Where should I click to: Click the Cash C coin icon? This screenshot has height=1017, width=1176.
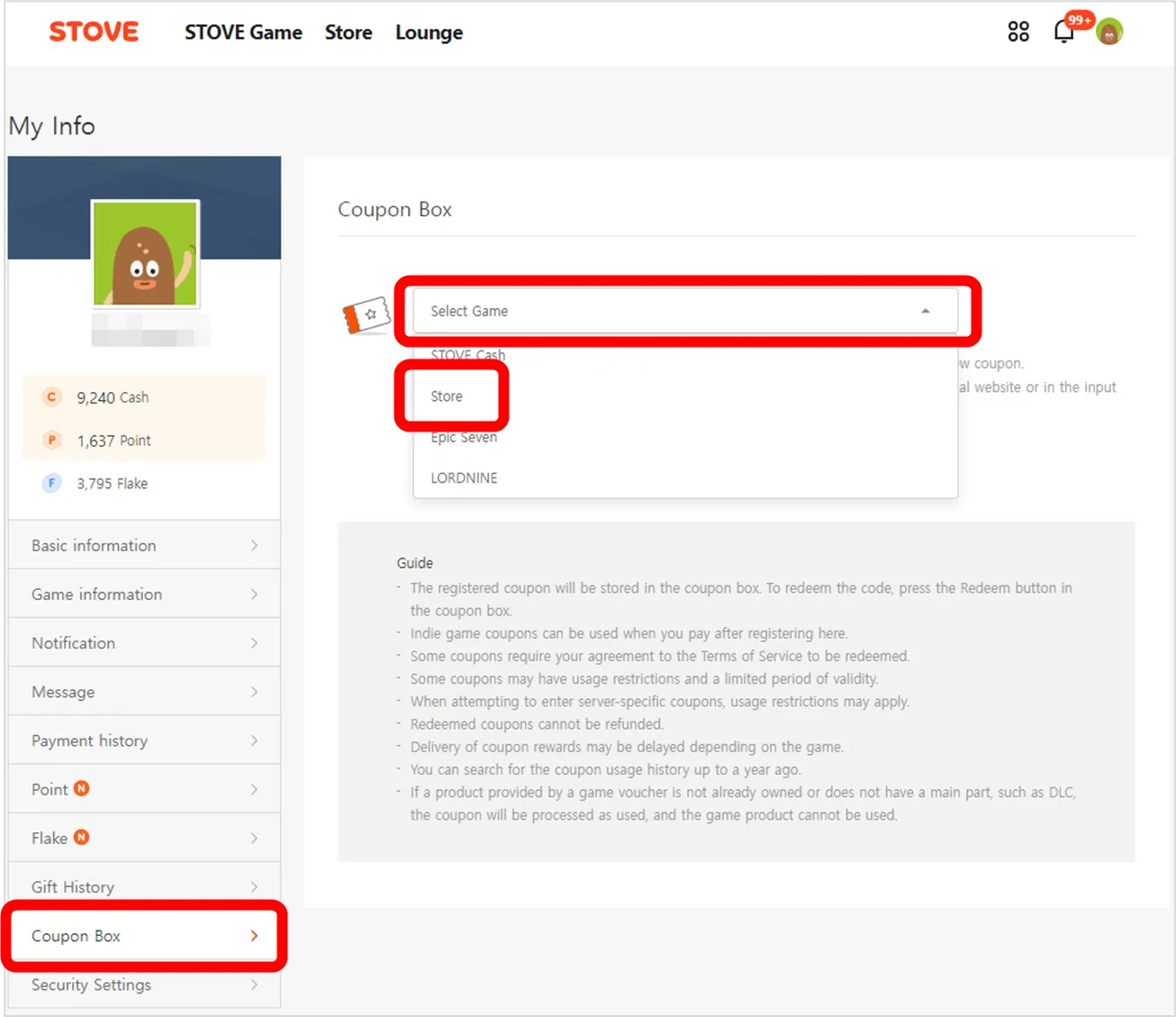[x=51, y=397]
